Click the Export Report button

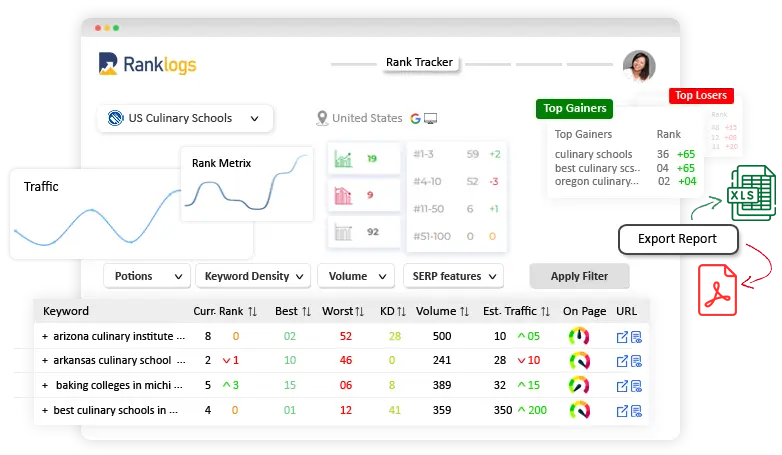(678, 239)
